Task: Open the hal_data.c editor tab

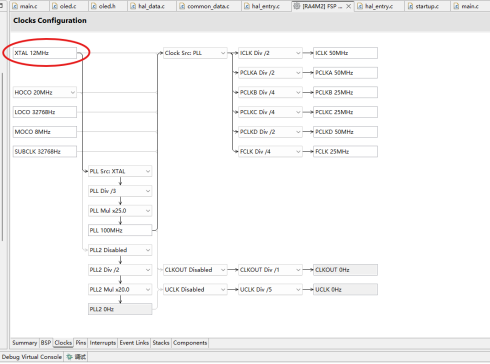Action: coord(151,6)
